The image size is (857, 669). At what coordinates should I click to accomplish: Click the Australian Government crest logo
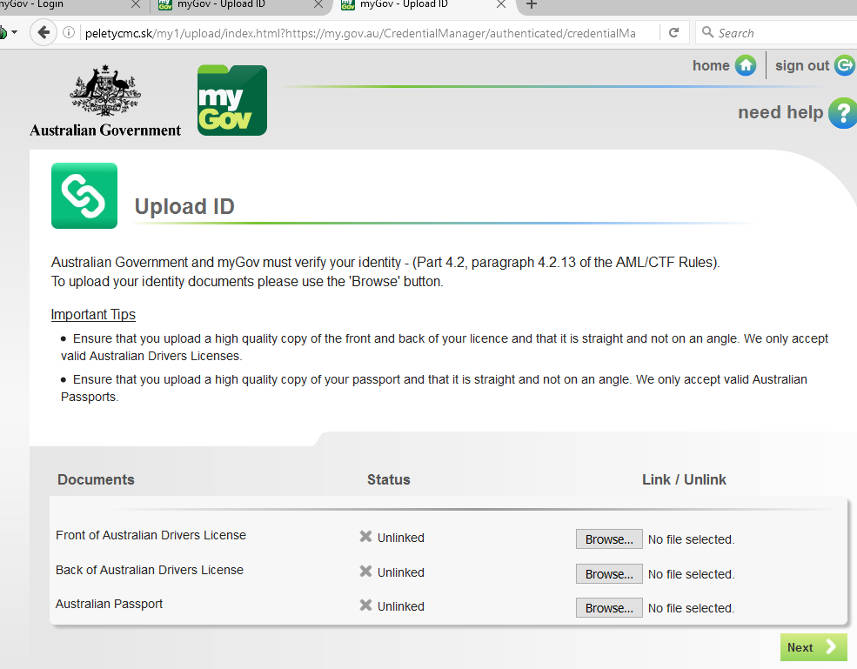pyautogui.click(x=105, y=101)
